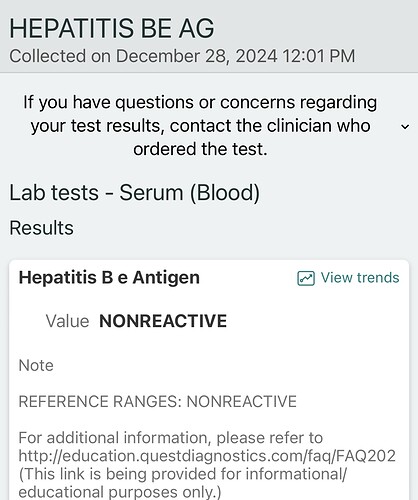Open the education.questdiagnostics.com FAQ202 link
The height and width of the screenshot is (500, 418).
pyautogui.click(x=207, y=456)
